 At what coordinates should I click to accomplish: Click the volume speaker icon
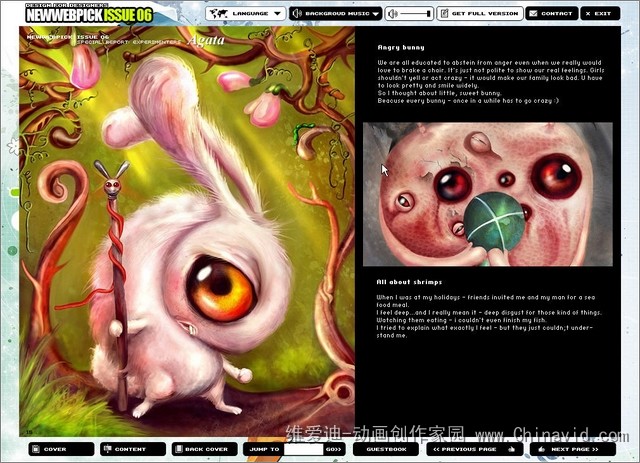(393, 14)
